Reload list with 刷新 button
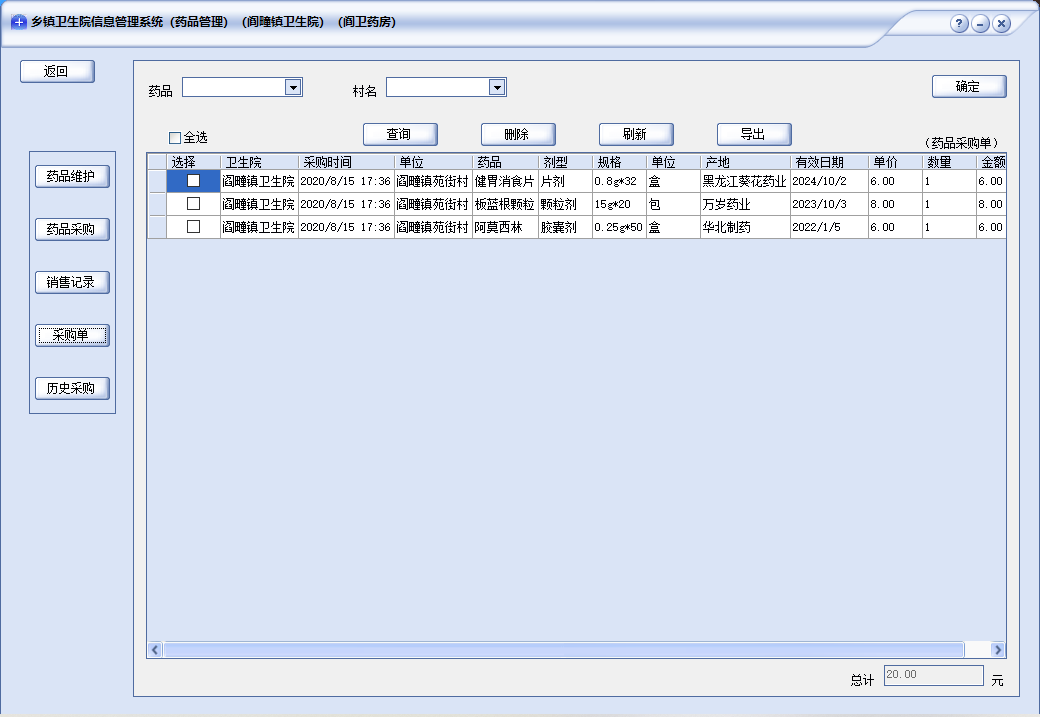Screen dimensions: 1040x717 point(636,134)
